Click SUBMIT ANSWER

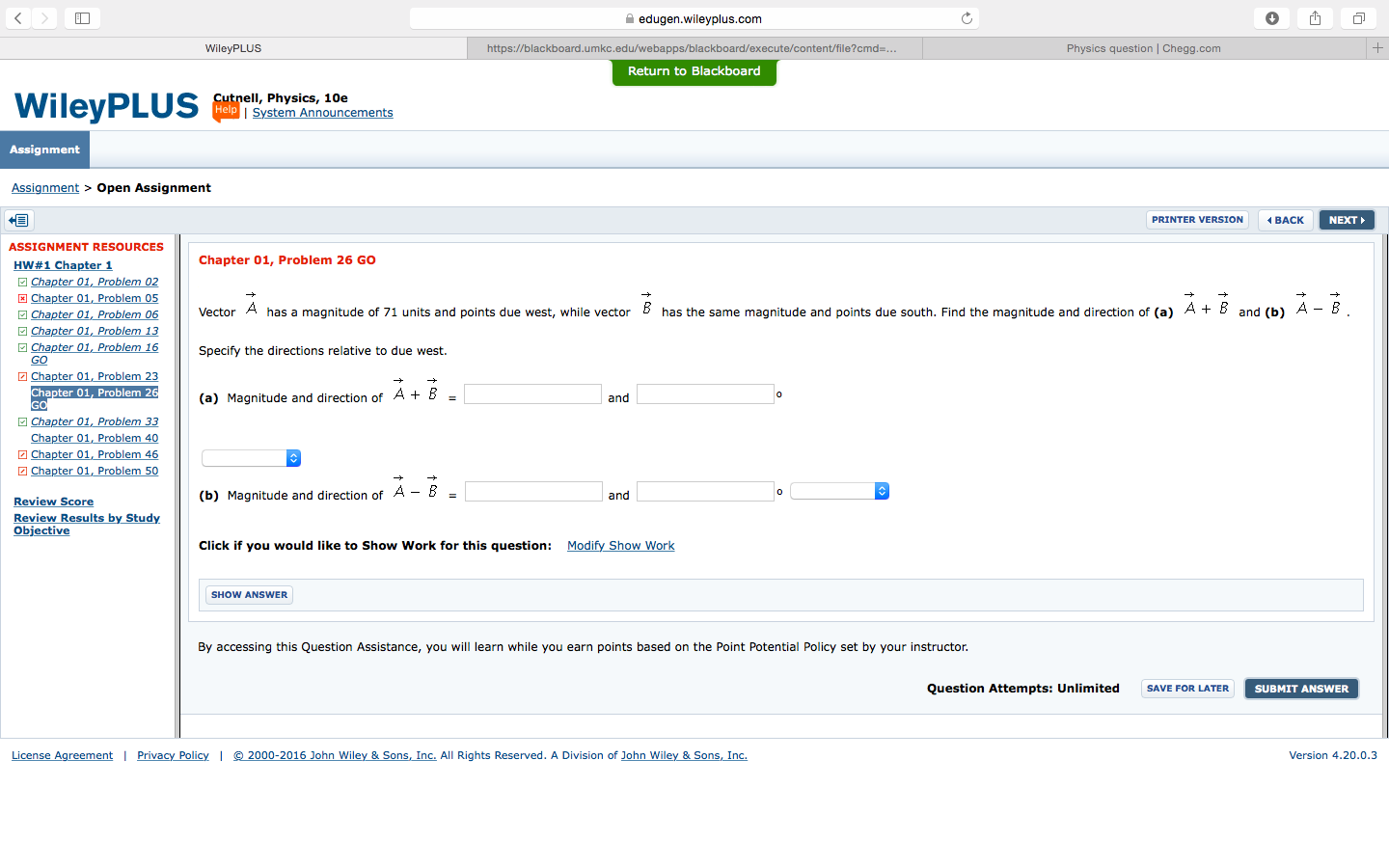[1301, 688]
